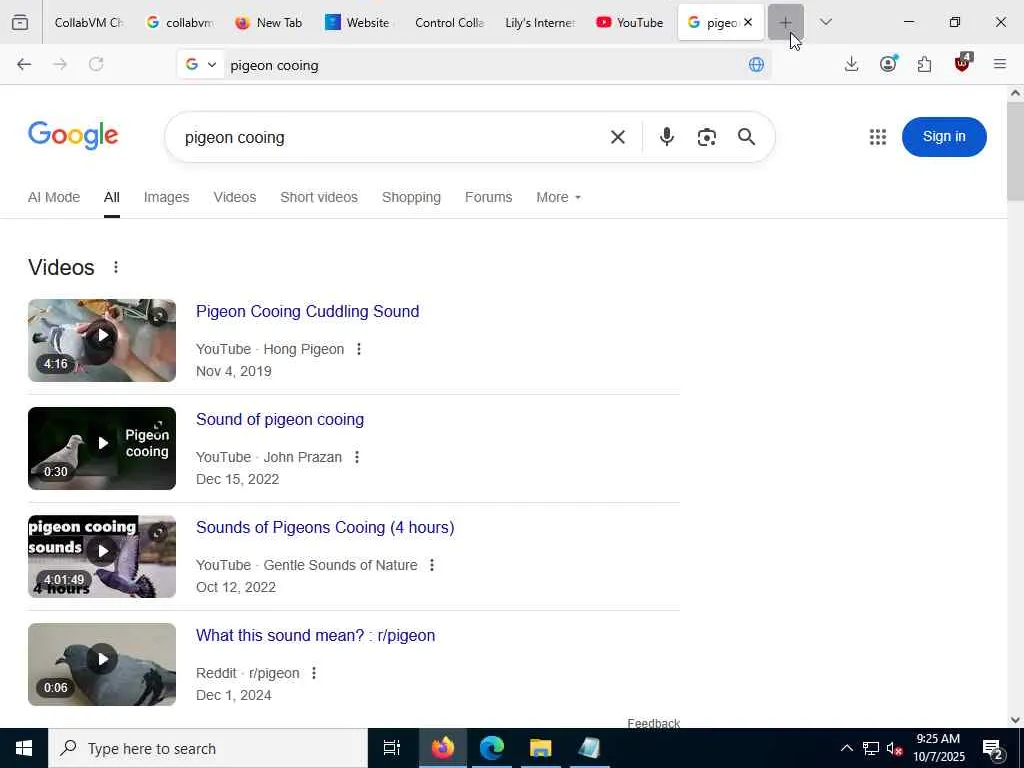The height and width of the screenshot is (768, 1024).
Task: Select the Short videos filter
Action: click(x=319, y=197)
